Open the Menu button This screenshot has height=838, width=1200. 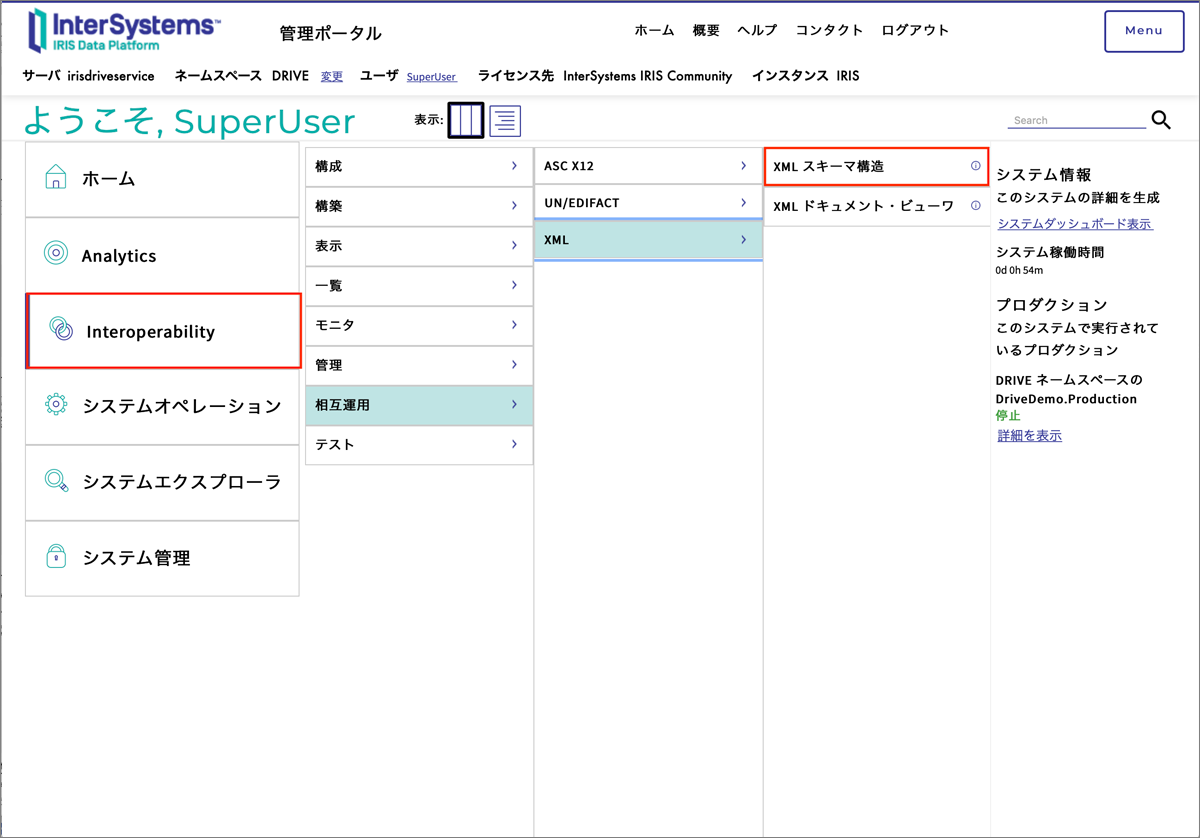(1144, 31)
